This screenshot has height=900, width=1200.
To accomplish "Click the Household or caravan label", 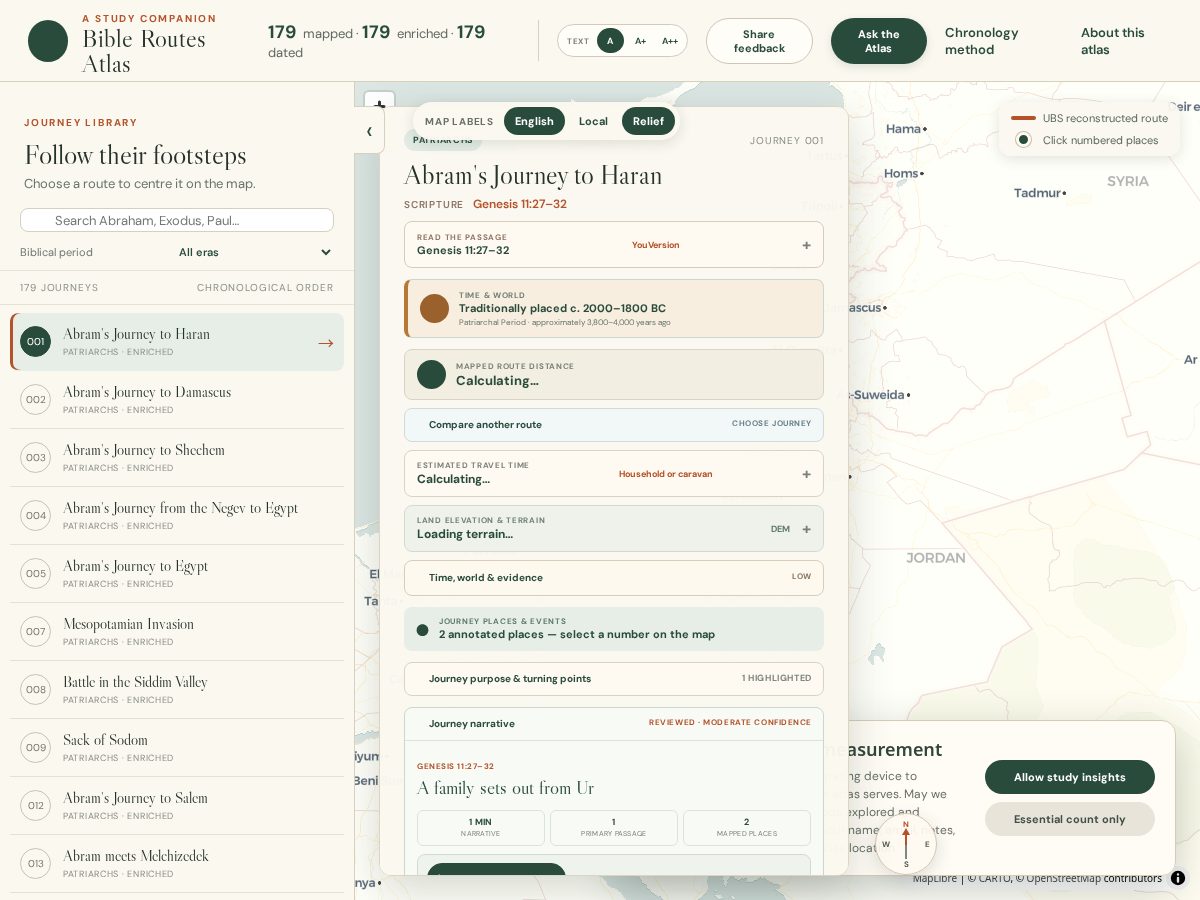I will point(665,474).
